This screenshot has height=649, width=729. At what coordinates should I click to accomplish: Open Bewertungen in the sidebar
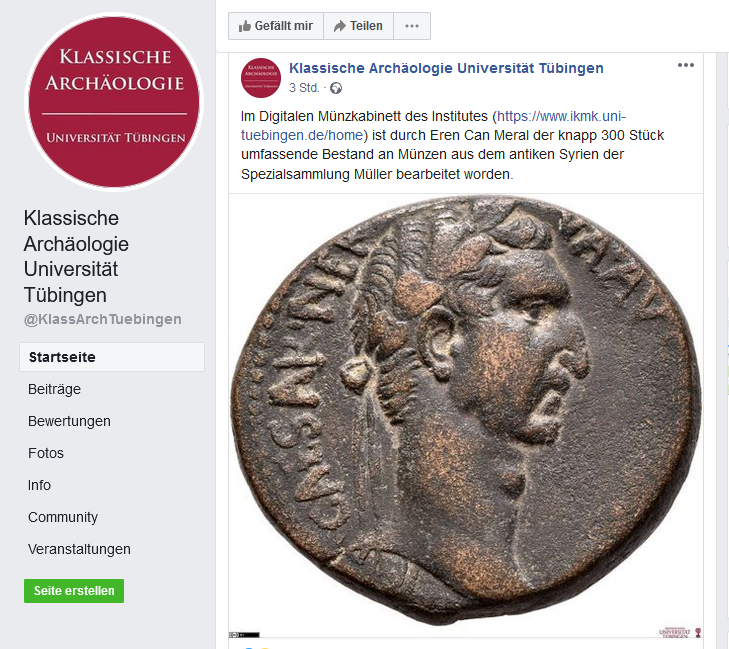(x=69, y=421)
